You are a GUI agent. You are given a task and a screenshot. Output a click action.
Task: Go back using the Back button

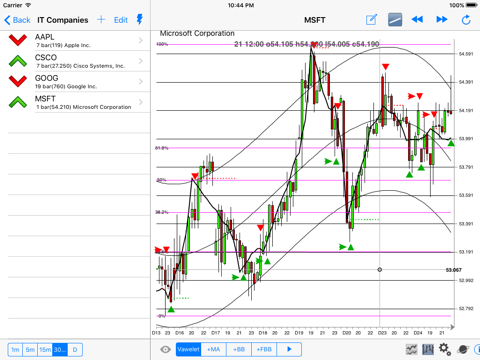pos(17,20)
